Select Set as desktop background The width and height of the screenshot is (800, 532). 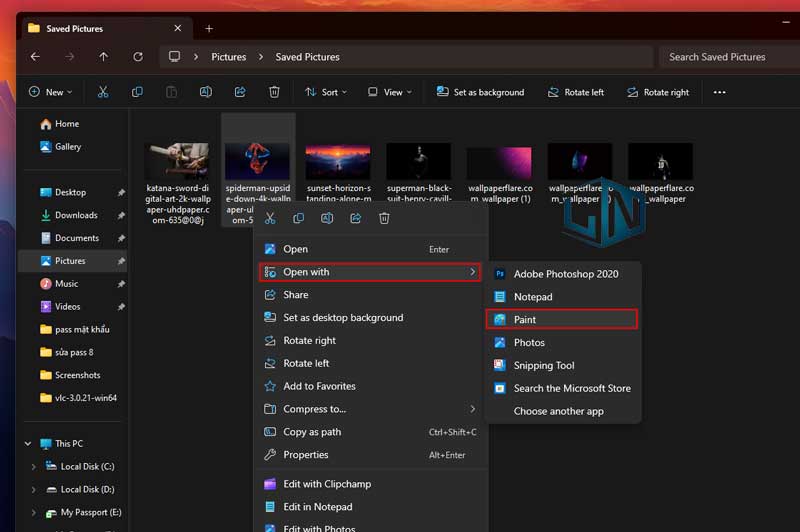tap(370, 317)
